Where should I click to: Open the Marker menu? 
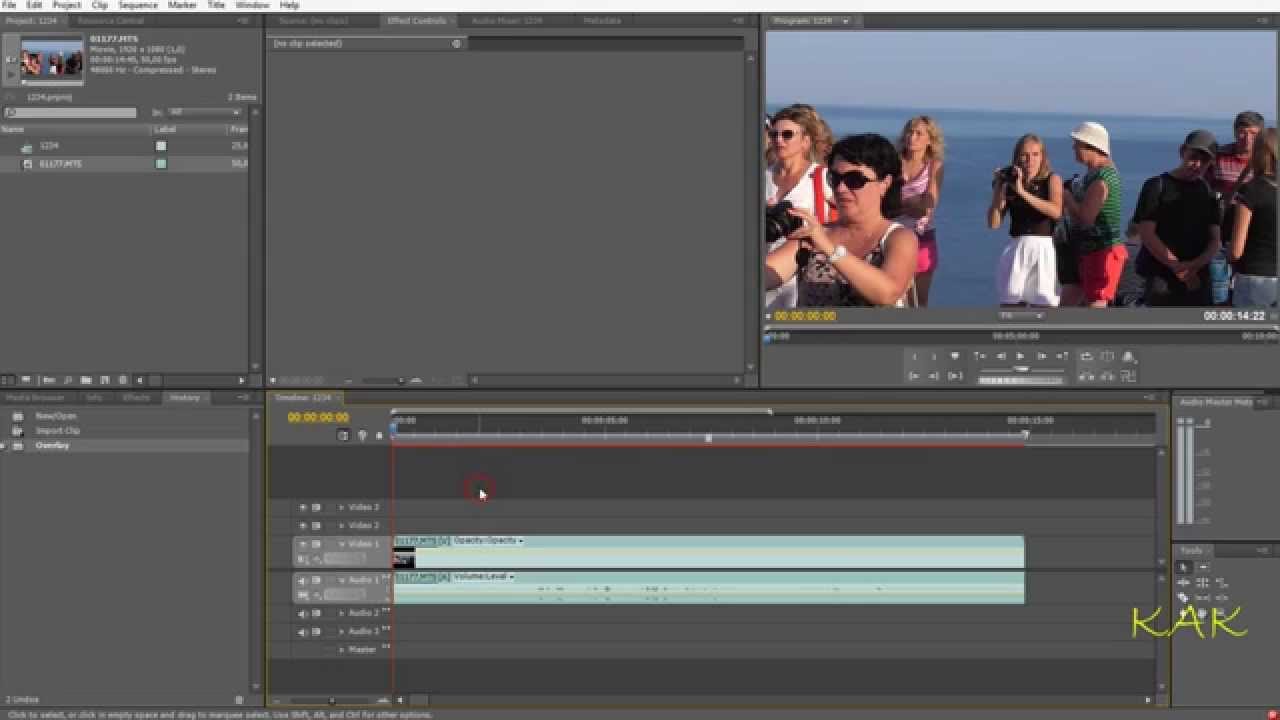182,5
